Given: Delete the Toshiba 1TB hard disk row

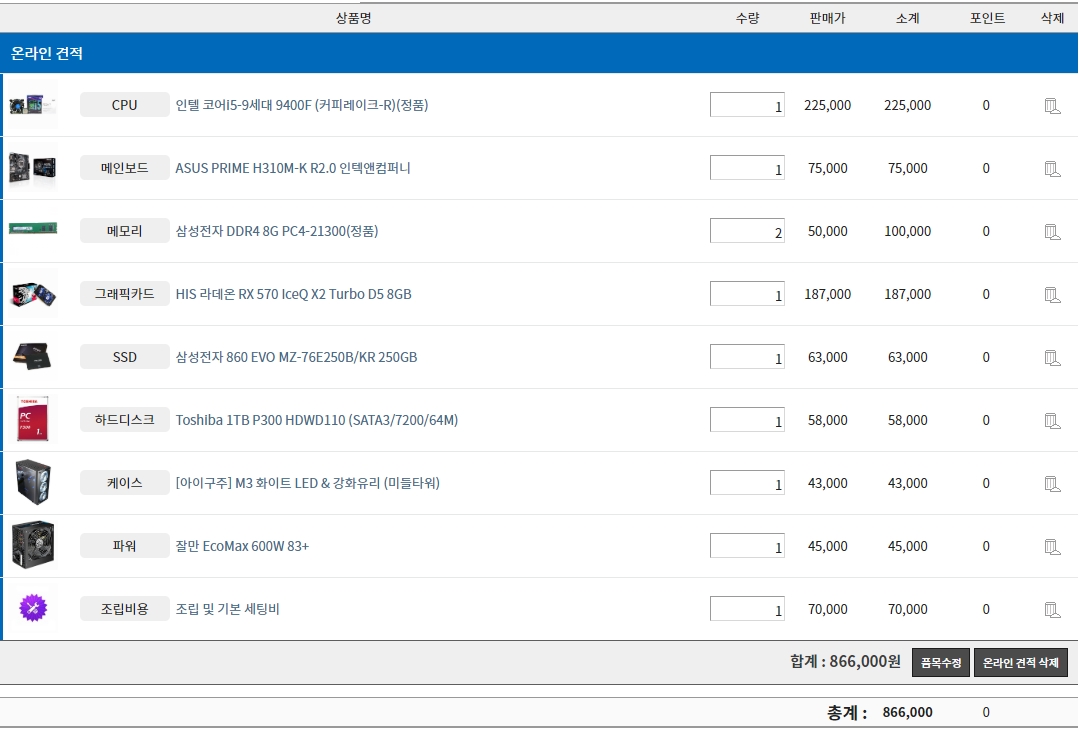Looking at the screenshot, I should pos(1052,420).
